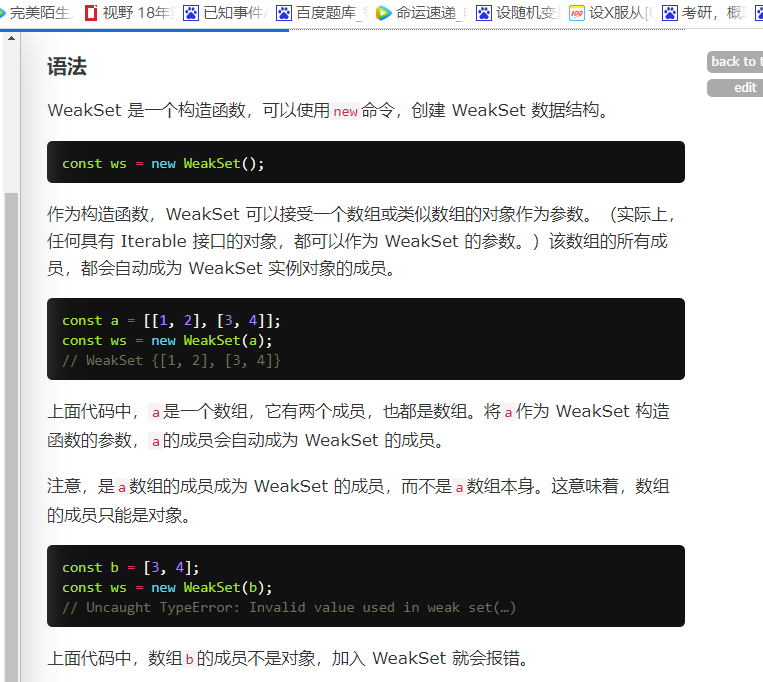Click code line 'const ws = new WeakSet();'
The height and width of the screenshot is (682, 763).
pos(163,163)
